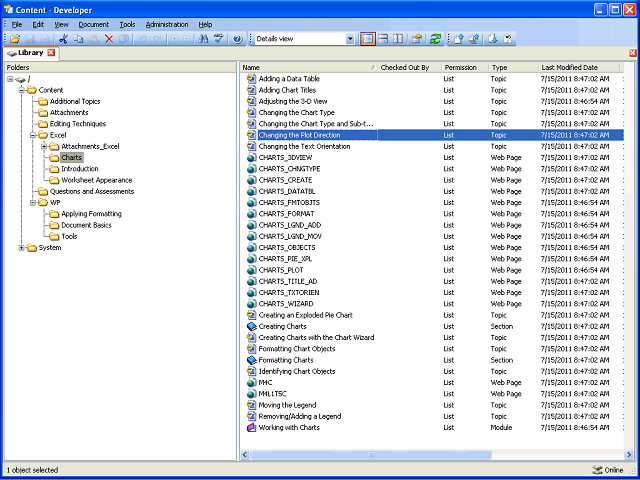Open the Help menu

(205, 24)
